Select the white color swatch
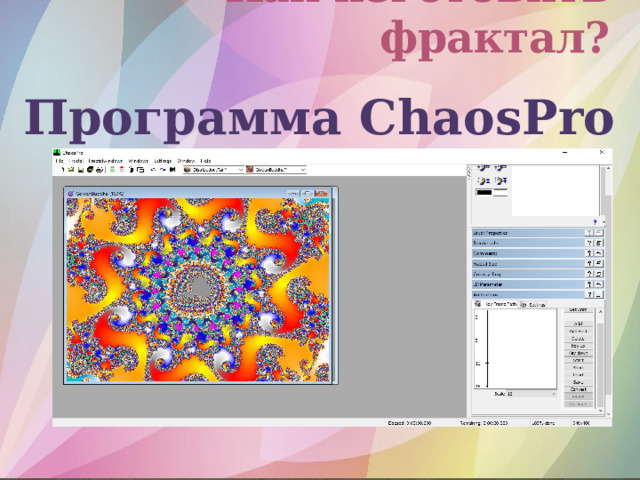The width and height of the screenshot is (640, 480). (500, 192)
